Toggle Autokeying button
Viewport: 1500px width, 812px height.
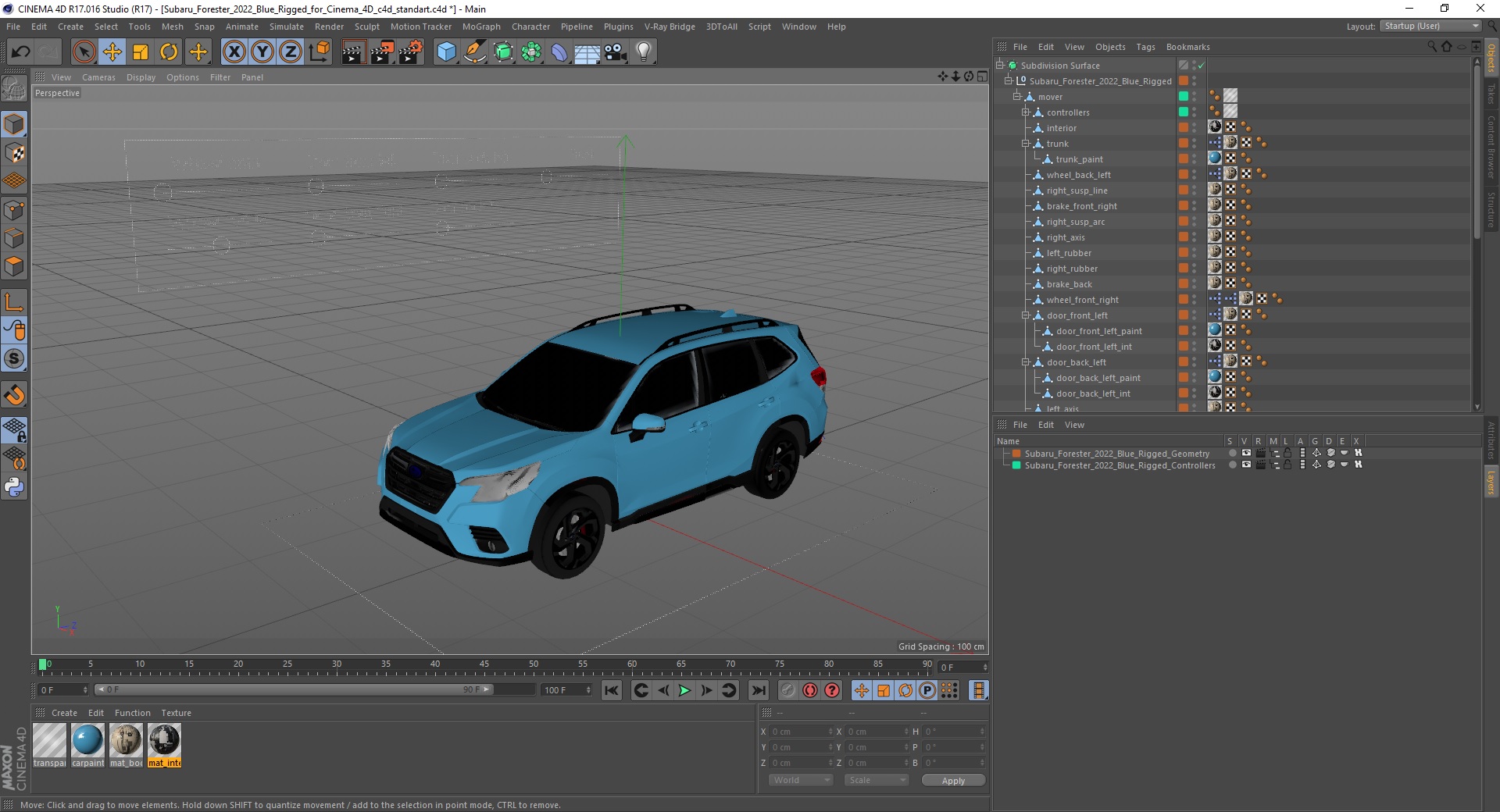click(810, 690)
